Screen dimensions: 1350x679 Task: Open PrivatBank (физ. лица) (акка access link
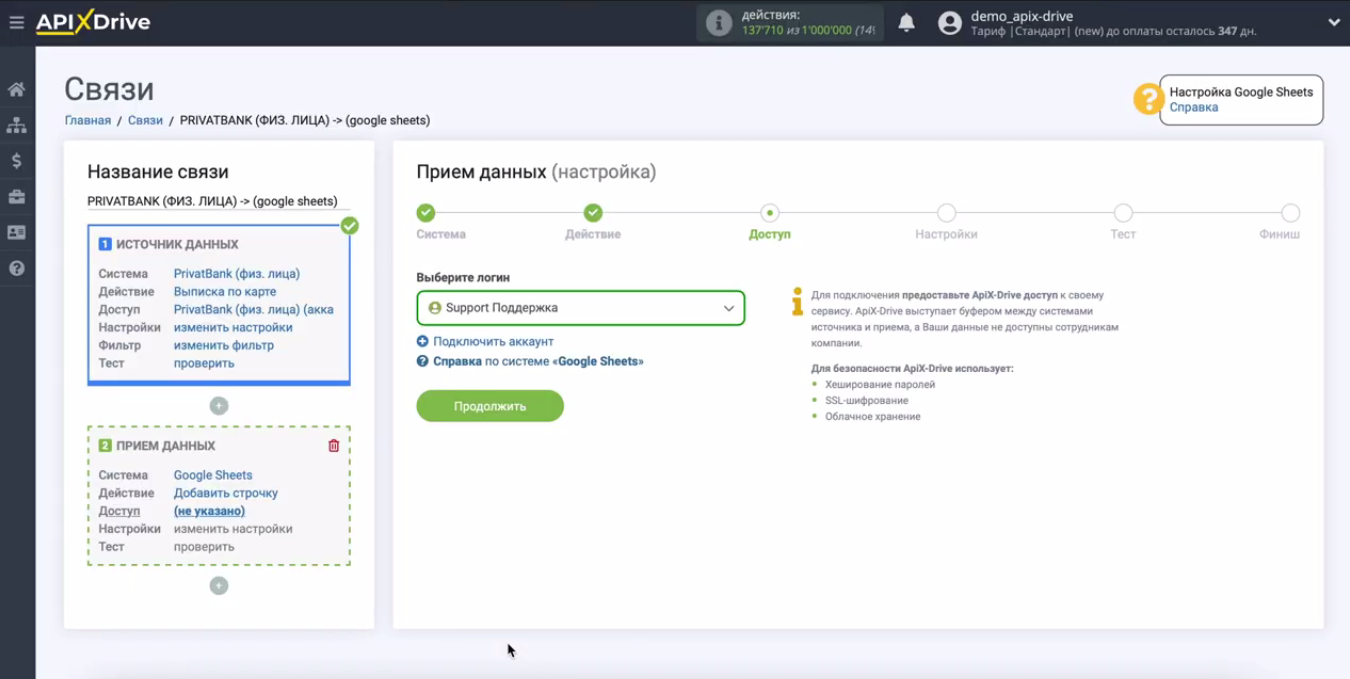coord(254,310)
